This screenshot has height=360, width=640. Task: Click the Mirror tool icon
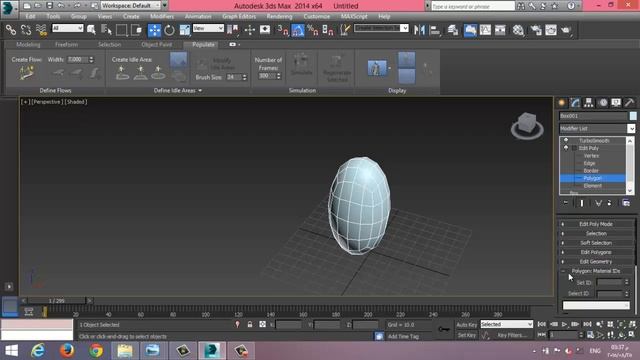(x=419, y=30)
